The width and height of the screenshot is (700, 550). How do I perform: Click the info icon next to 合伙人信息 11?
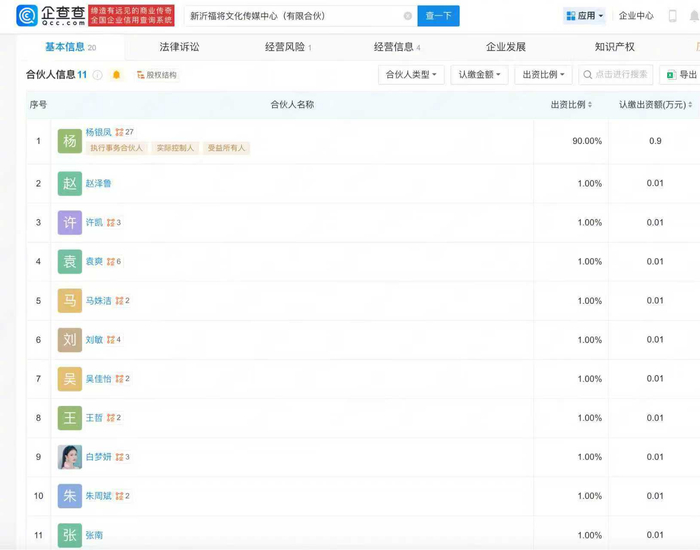tap(98, 75)
